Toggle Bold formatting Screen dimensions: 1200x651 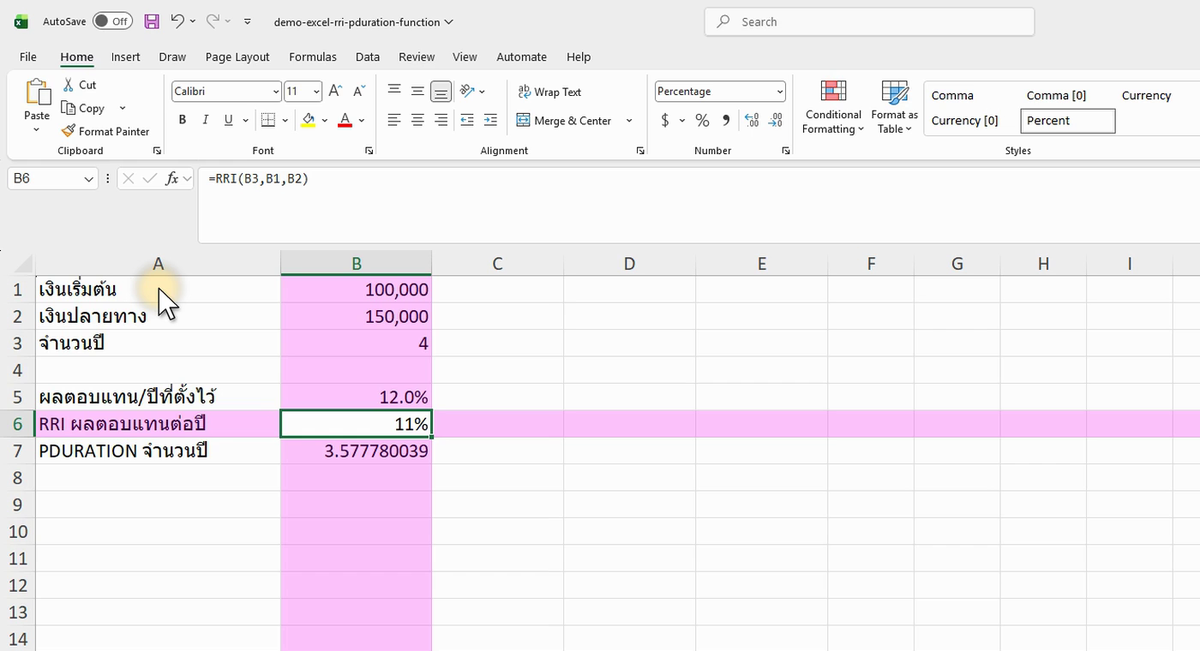pos(182,120)
